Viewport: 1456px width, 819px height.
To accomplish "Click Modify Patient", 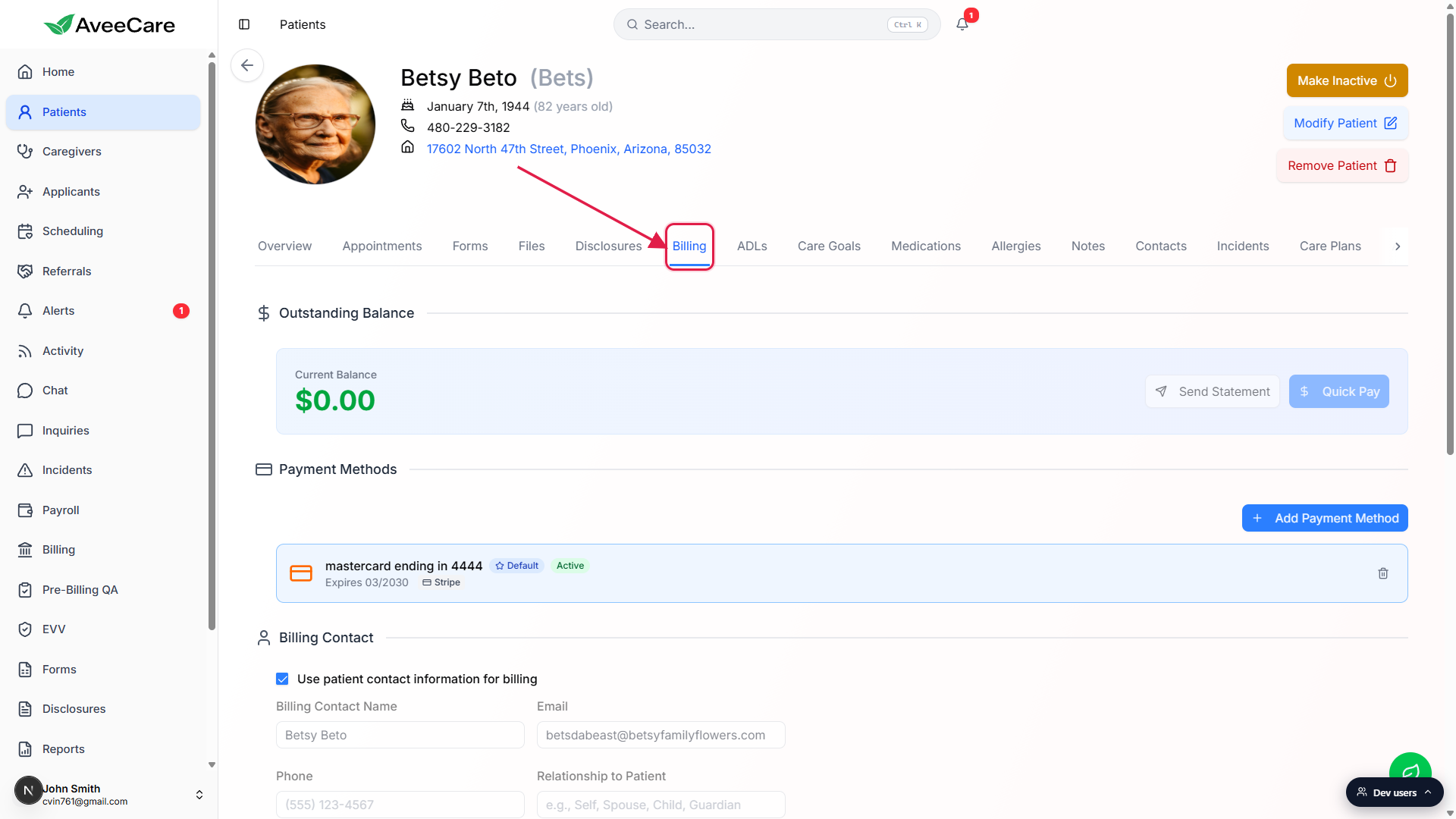I will [1345, 123].
